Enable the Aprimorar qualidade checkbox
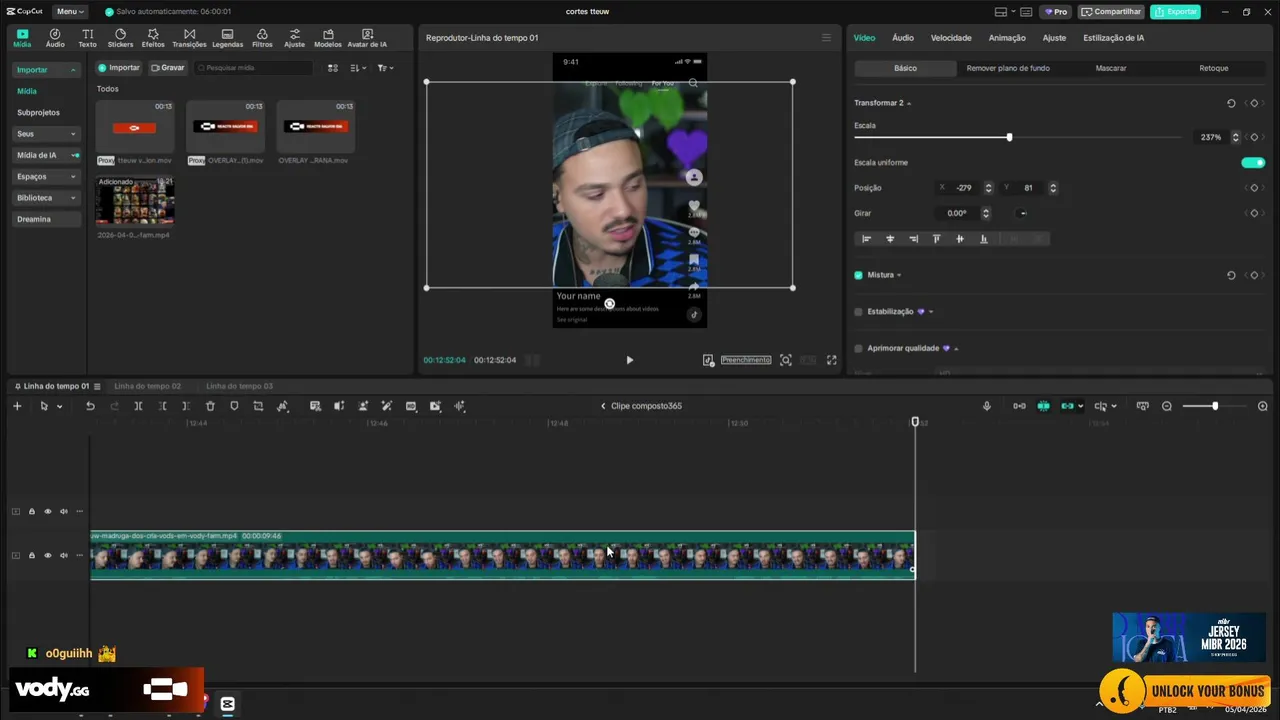 (x=858, y=349)
